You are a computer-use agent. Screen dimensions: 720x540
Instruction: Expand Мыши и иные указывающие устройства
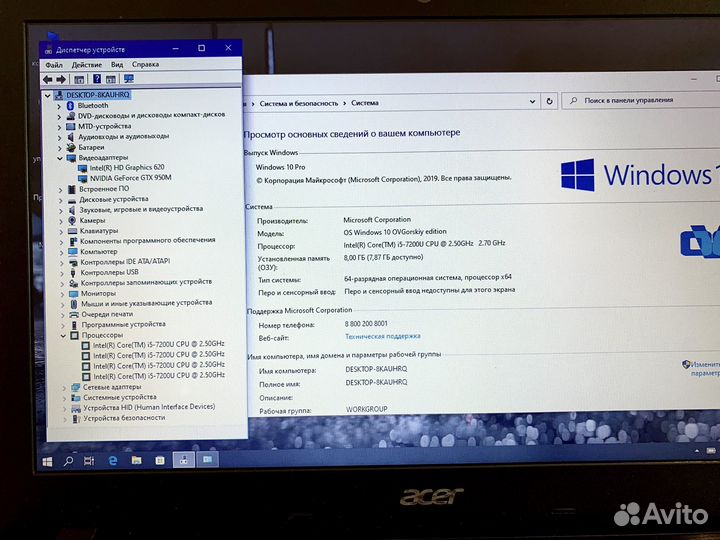coord(63,304)
